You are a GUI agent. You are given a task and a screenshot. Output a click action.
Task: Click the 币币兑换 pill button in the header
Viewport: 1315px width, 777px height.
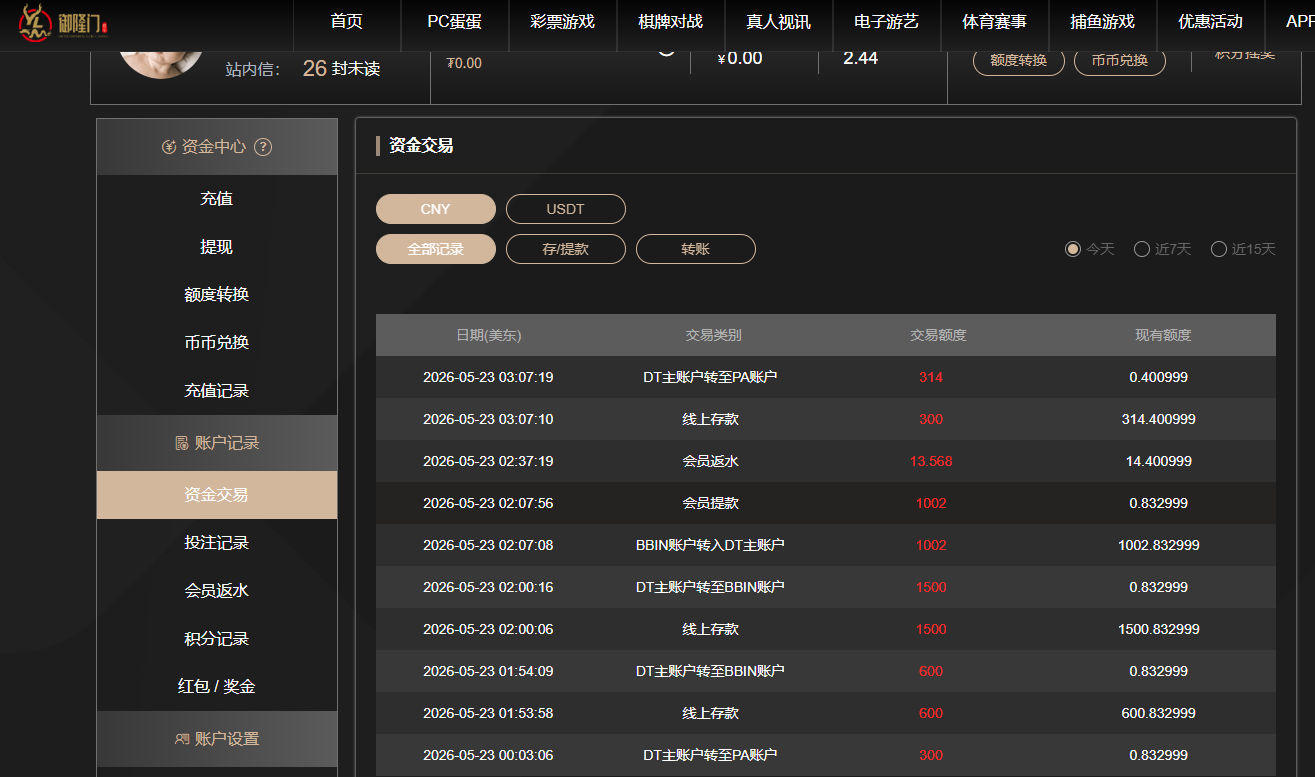pos(1119,61)
